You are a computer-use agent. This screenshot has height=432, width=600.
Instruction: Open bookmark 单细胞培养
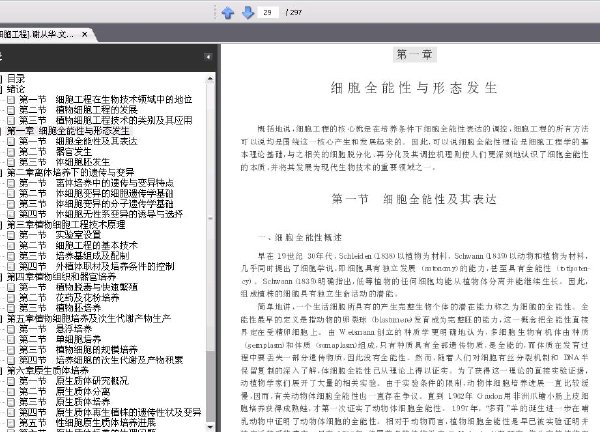[x=60, y=339]
